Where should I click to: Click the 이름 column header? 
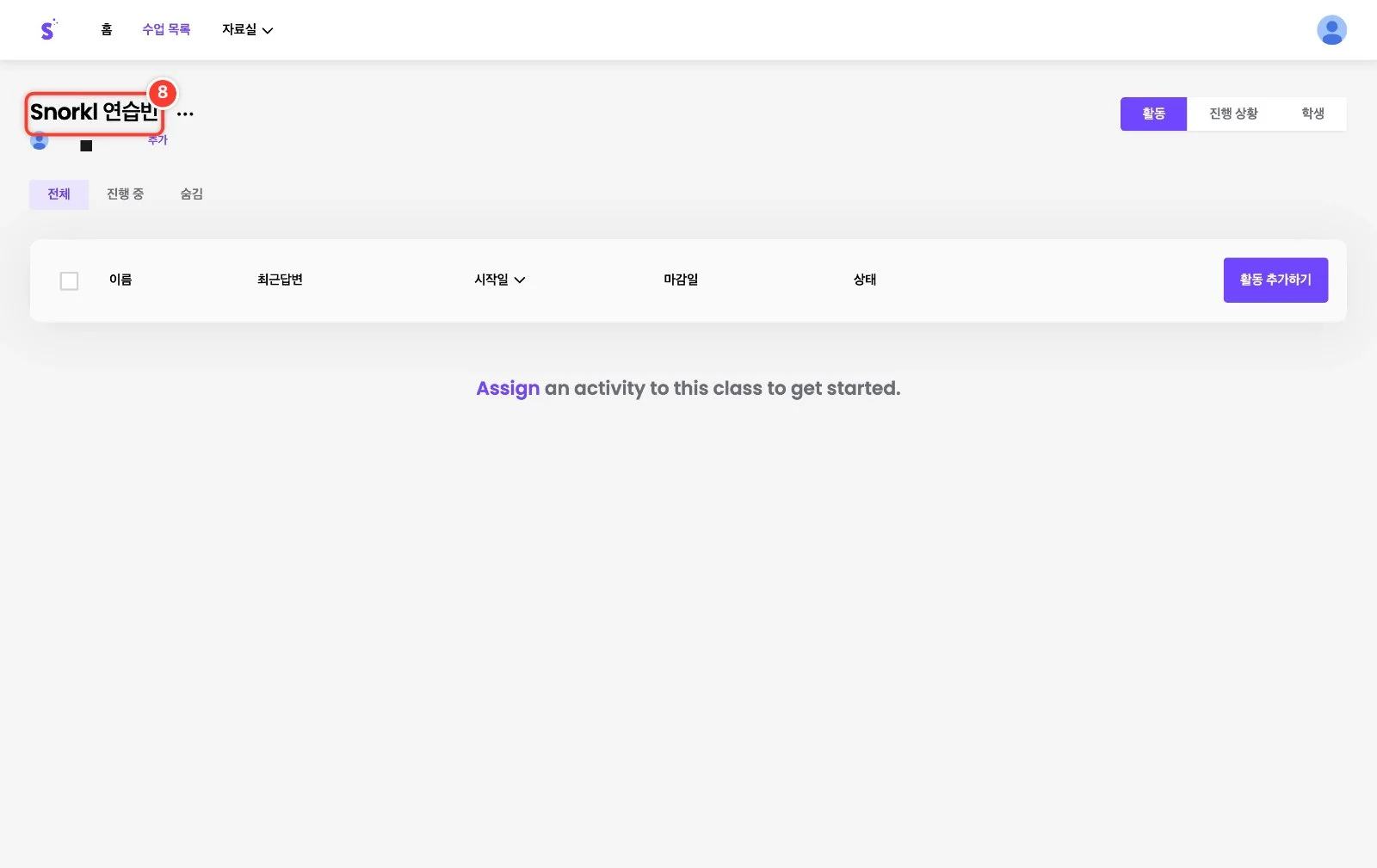pos(120,280)
